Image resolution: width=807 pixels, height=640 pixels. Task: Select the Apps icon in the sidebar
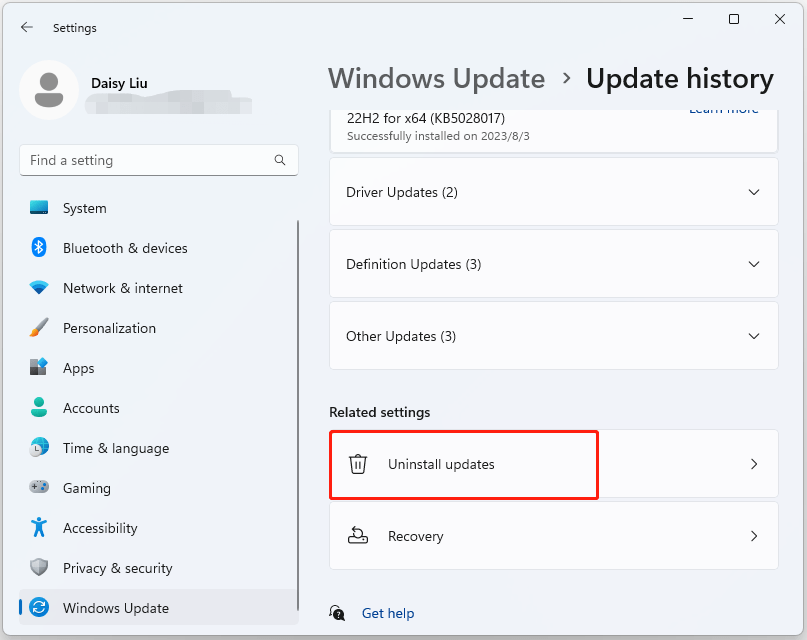[38, 368]
